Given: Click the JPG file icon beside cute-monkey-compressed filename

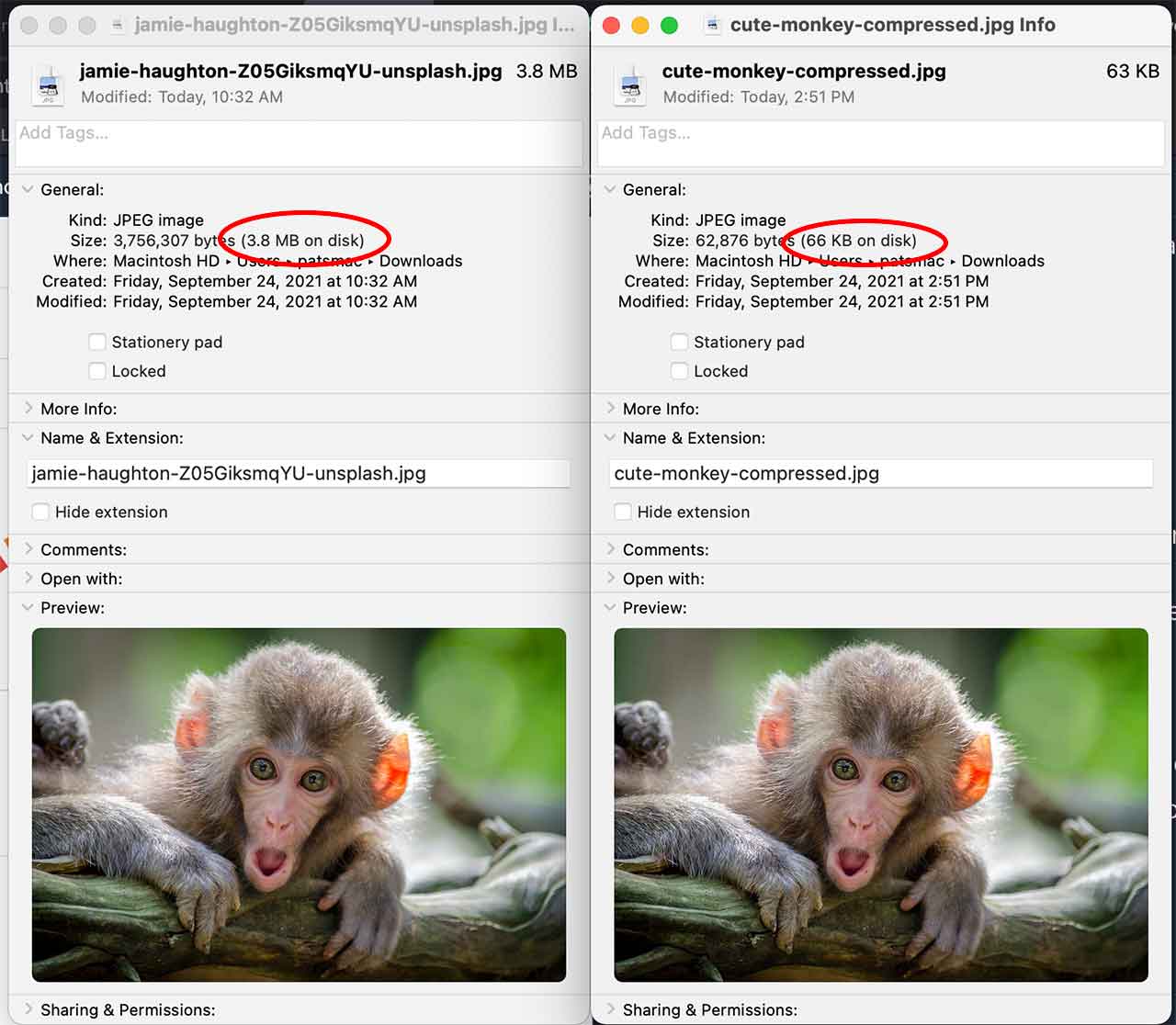Looking at the screenshot, I should click(x=631, y=84).
